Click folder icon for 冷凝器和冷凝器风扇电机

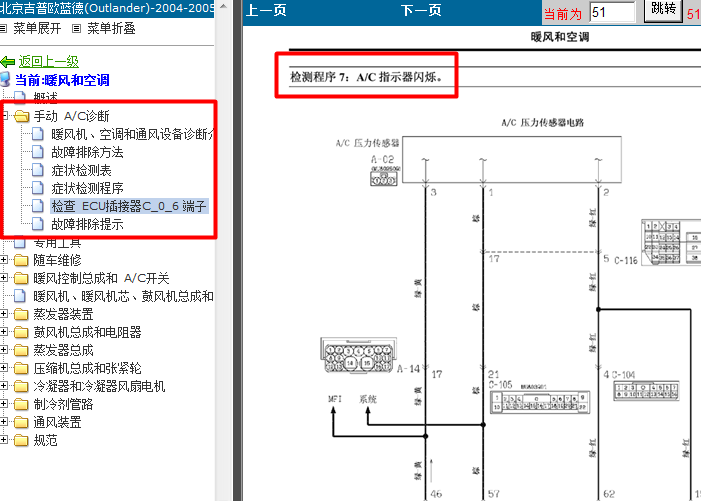[x=21, y=386]
